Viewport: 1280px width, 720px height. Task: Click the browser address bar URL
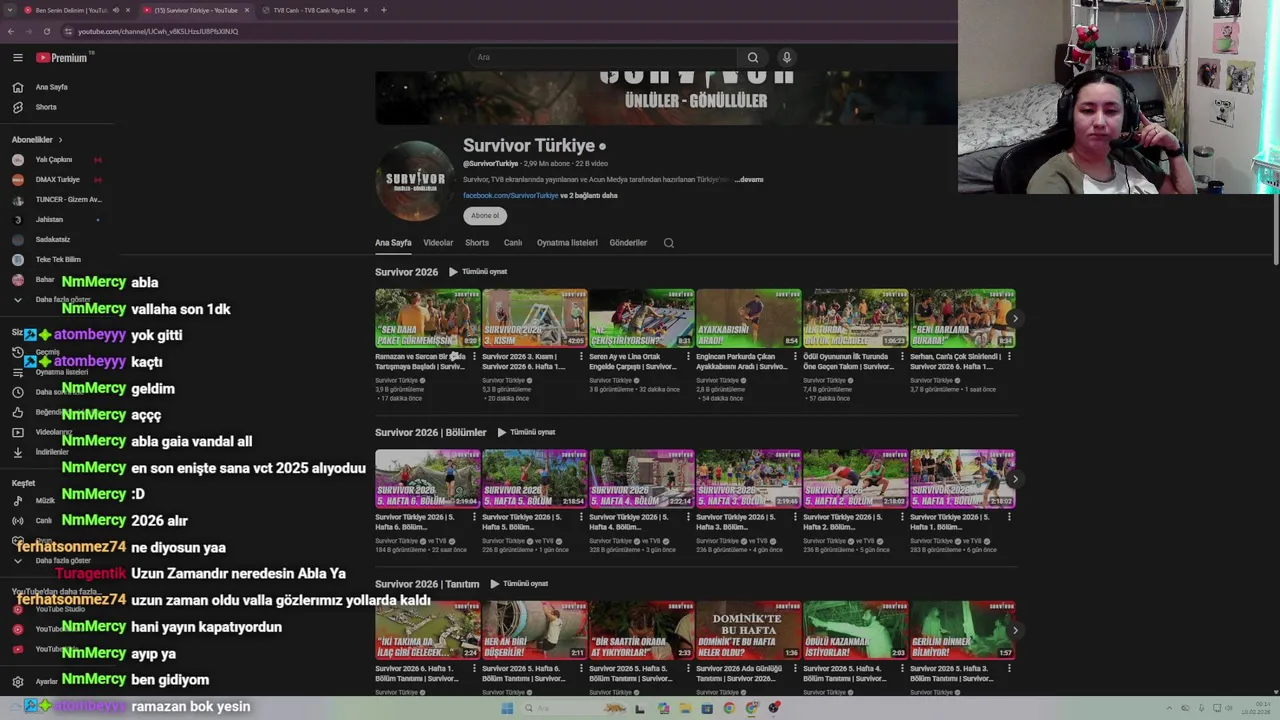click(158, 31)
